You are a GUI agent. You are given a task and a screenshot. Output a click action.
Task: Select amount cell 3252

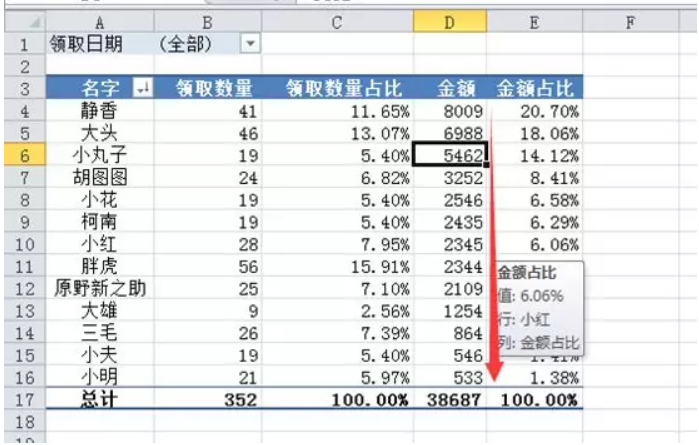[450, 177]
